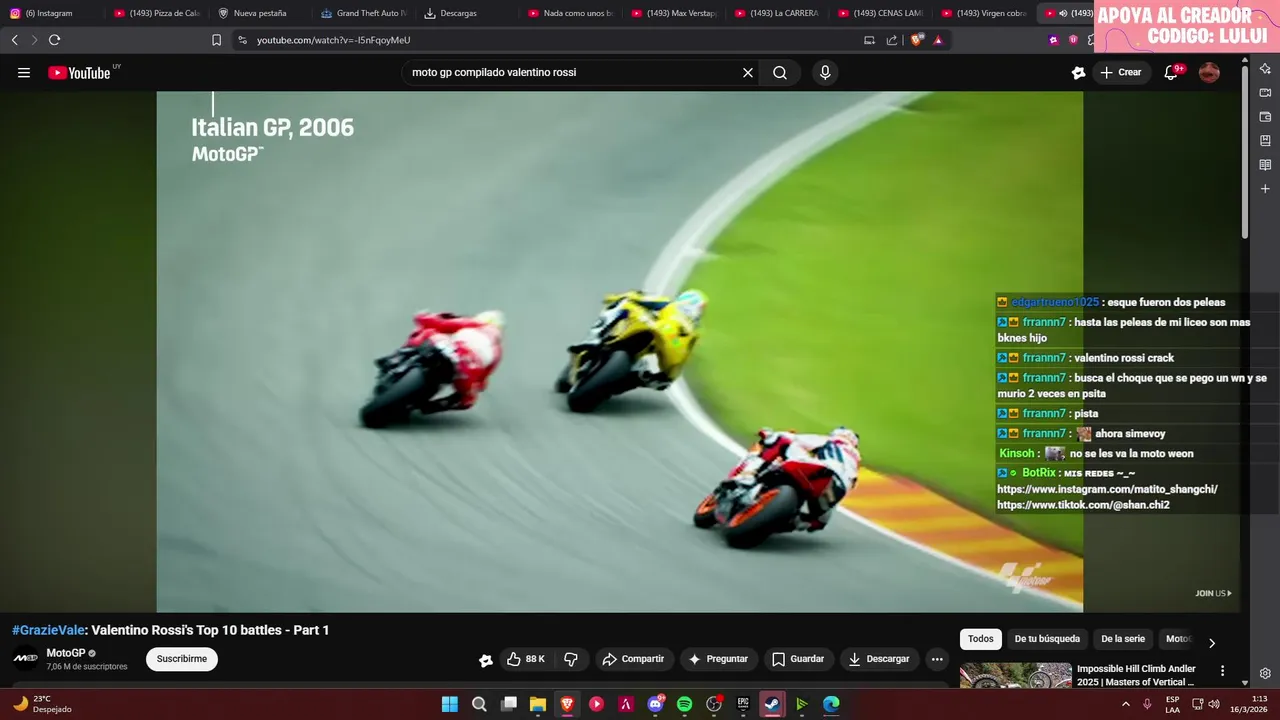Open the account avatar menu
This screenshot has height=720, width=1280.
click(x=1209, y=72)
